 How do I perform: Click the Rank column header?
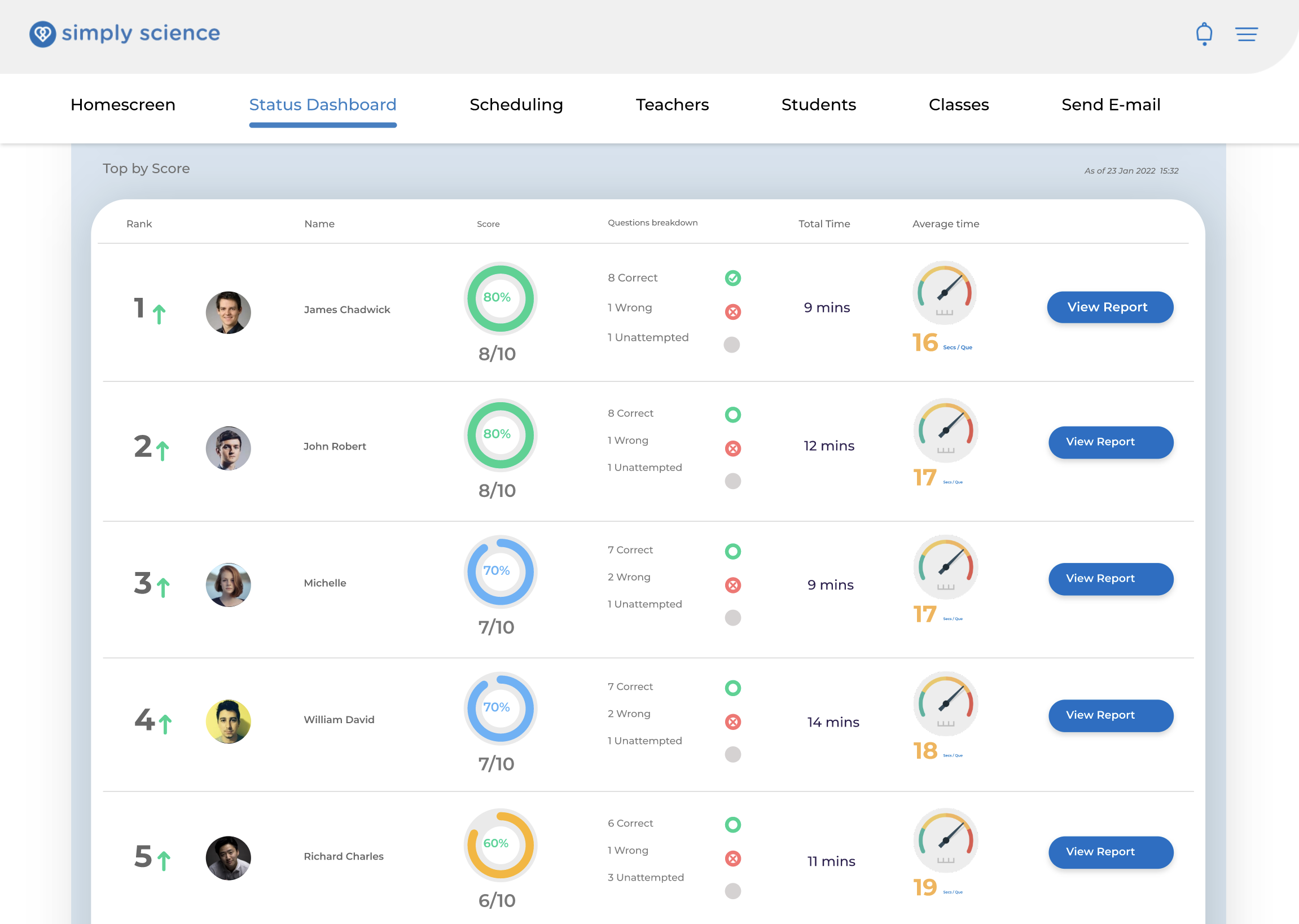coord(139,224)
